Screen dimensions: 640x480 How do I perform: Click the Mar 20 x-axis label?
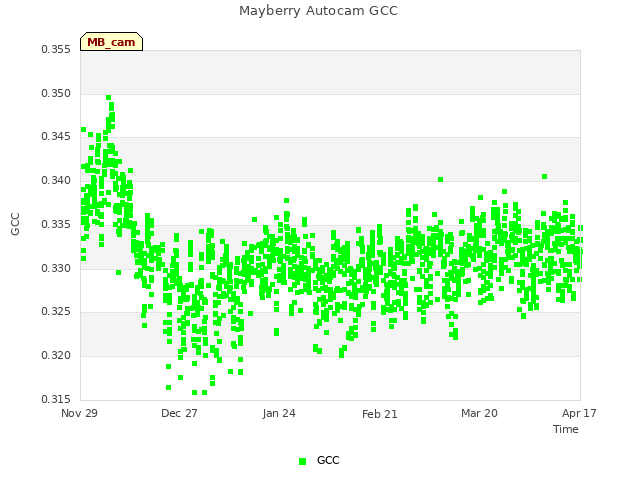pos(479,413)
